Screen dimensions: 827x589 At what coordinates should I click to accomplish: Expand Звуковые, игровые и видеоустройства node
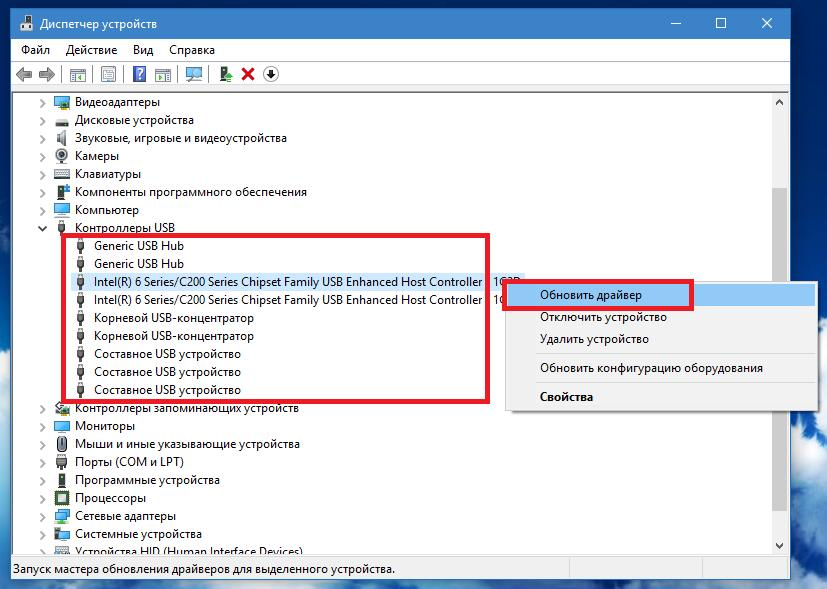coord(42,139)
